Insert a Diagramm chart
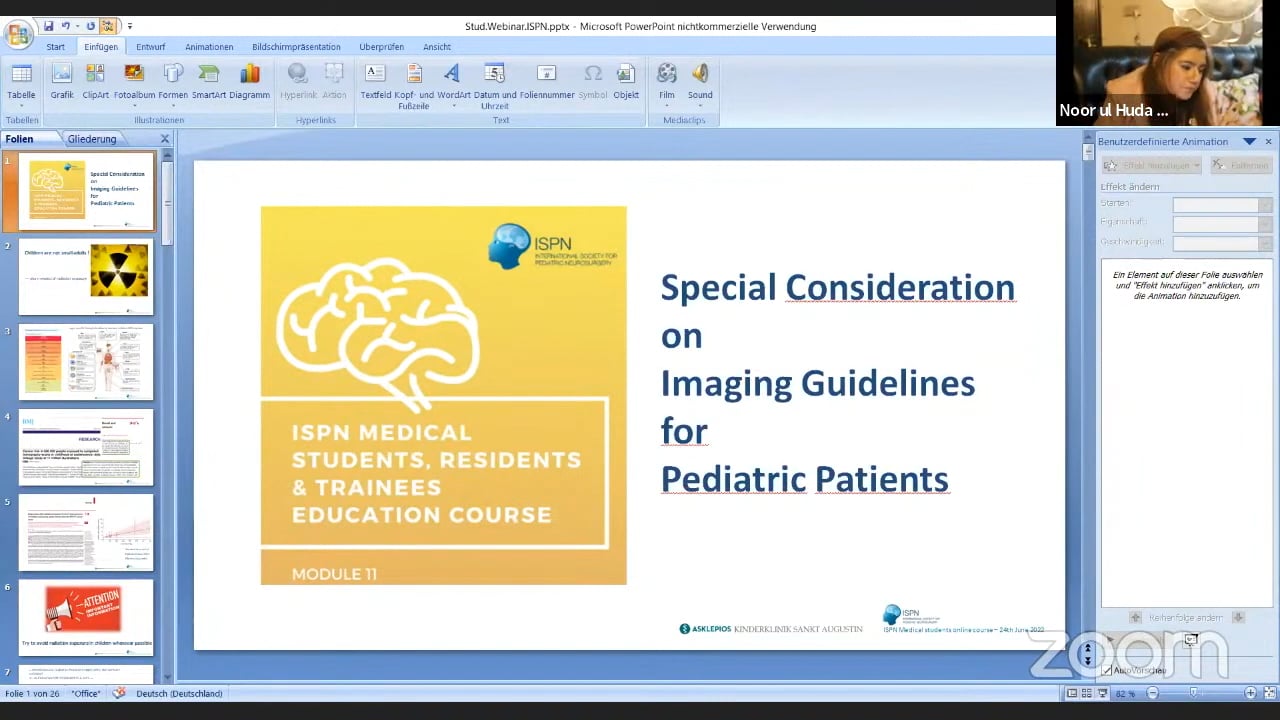Image resolution: width=1280 pixels, height=720 pixels. coord(250,82)
